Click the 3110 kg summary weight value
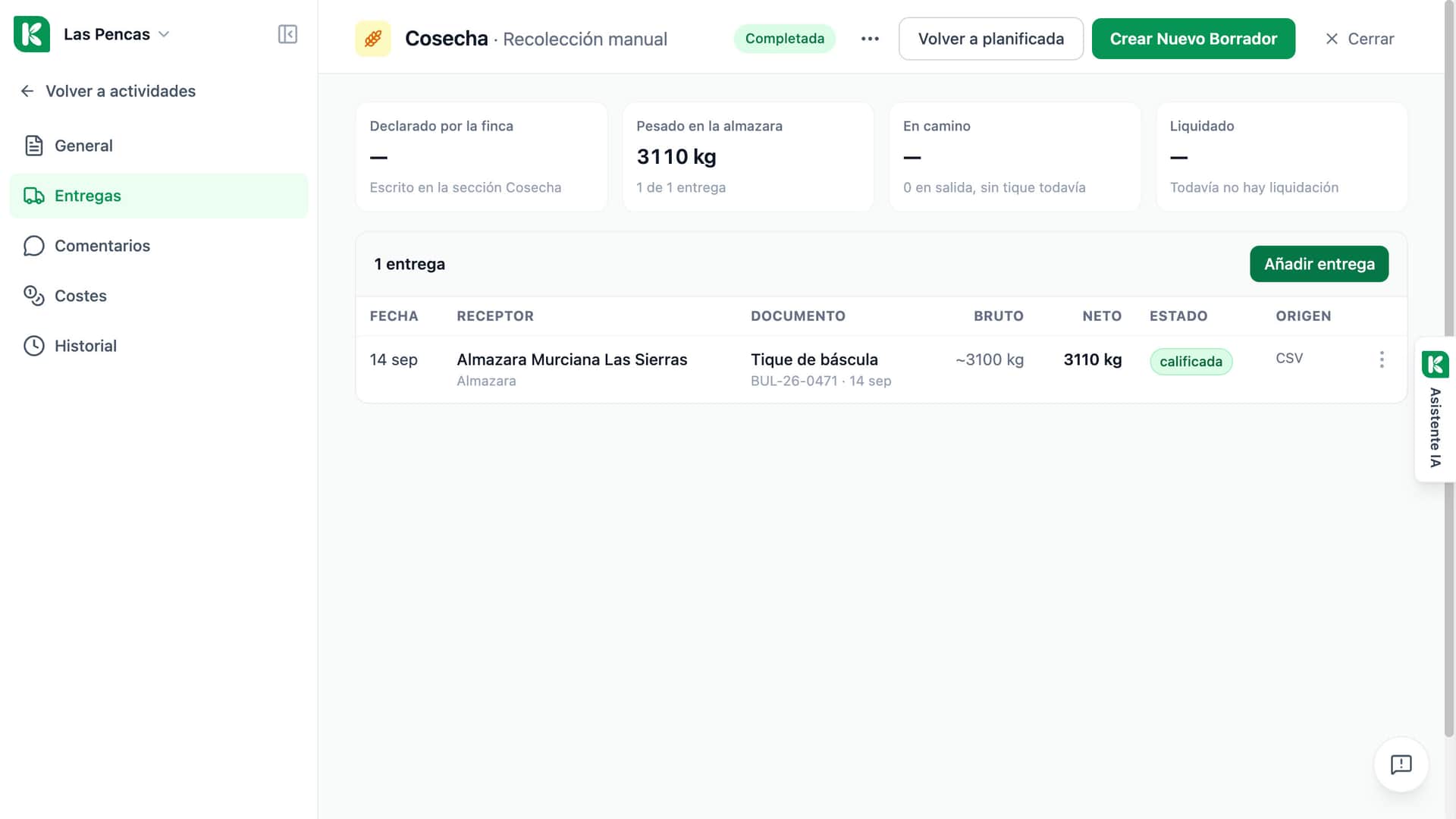 (x=676, y=157)
